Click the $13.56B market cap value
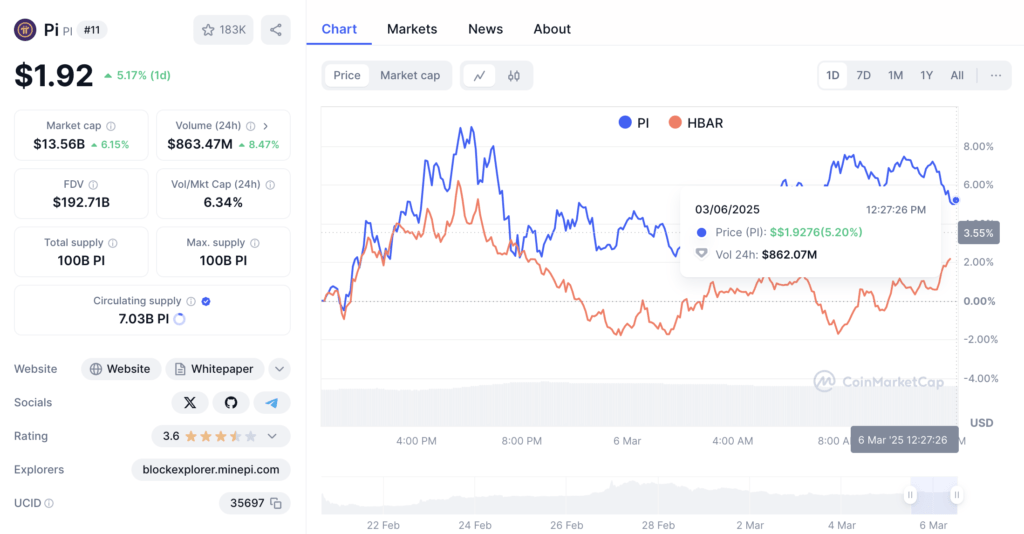The width and height of the screenshot is (1024, 534). pos(59,144)
